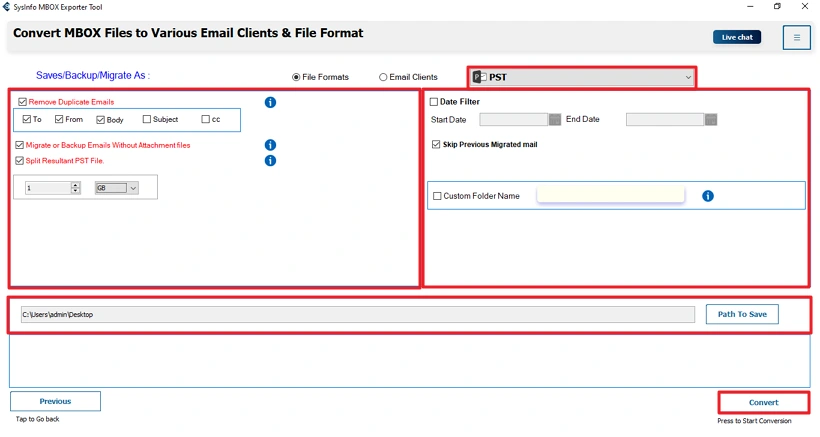The height and width of the screenshot is (437, 820).
Task: Click the Custom Folder Name text field
Action: 611,195
